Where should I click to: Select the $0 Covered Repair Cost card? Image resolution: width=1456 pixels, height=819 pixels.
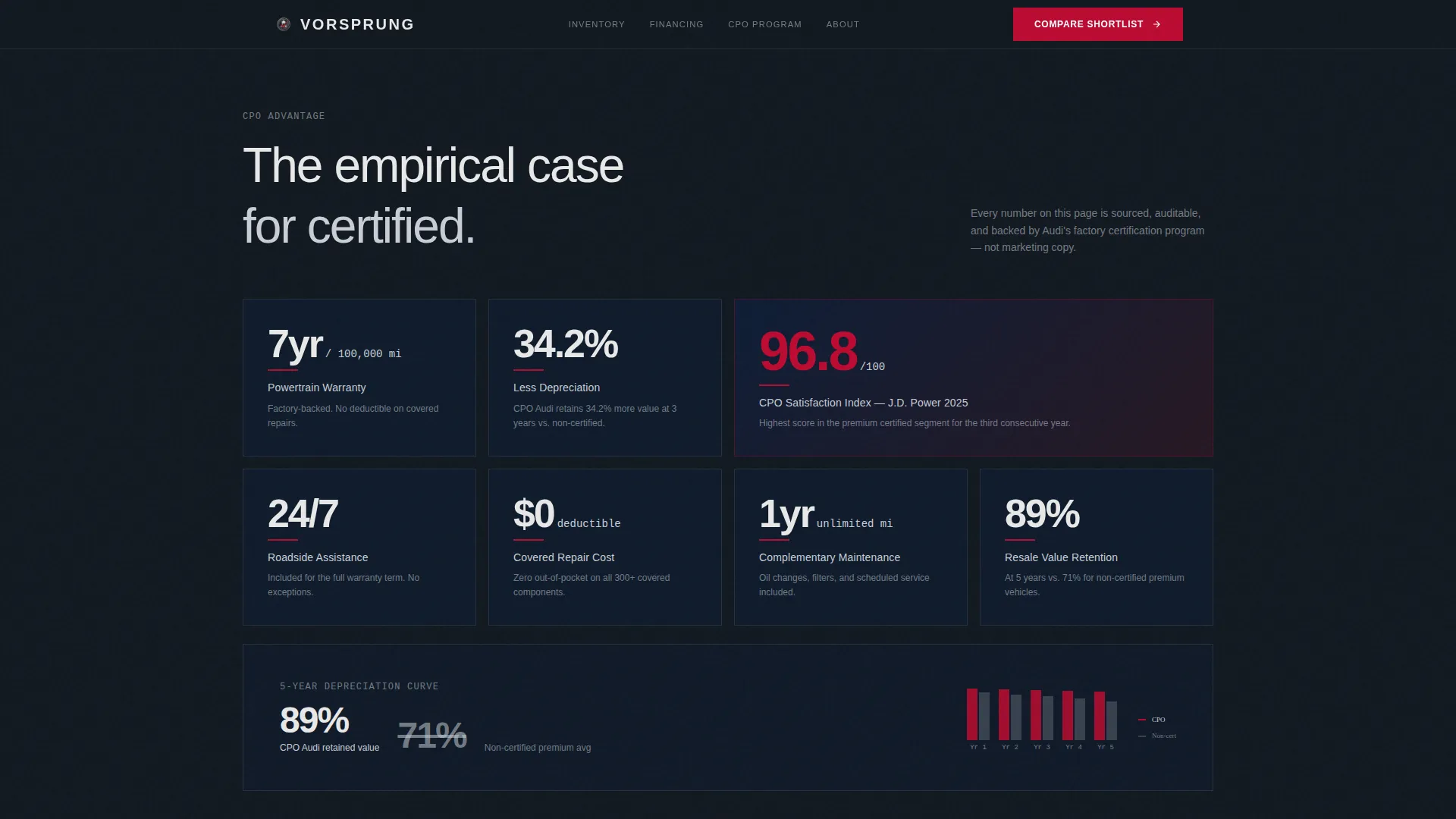(x=605, y=547)
